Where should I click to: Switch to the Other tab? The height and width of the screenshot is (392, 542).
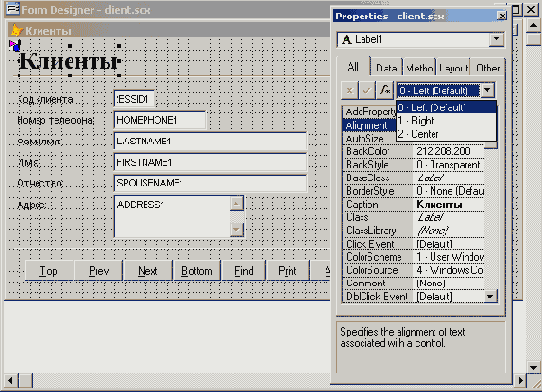point(487,67)
